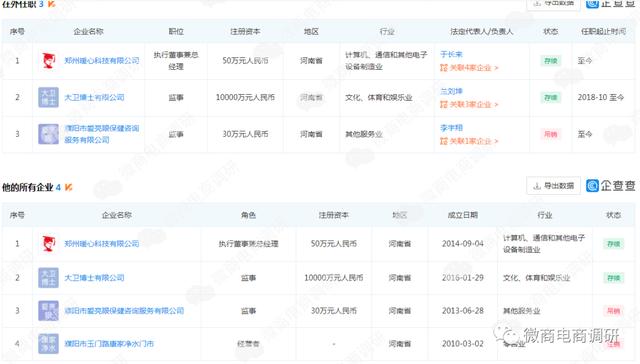Click 2013-06-28 founding date cell
Screen dimensions: 640x364
[462, 311]
